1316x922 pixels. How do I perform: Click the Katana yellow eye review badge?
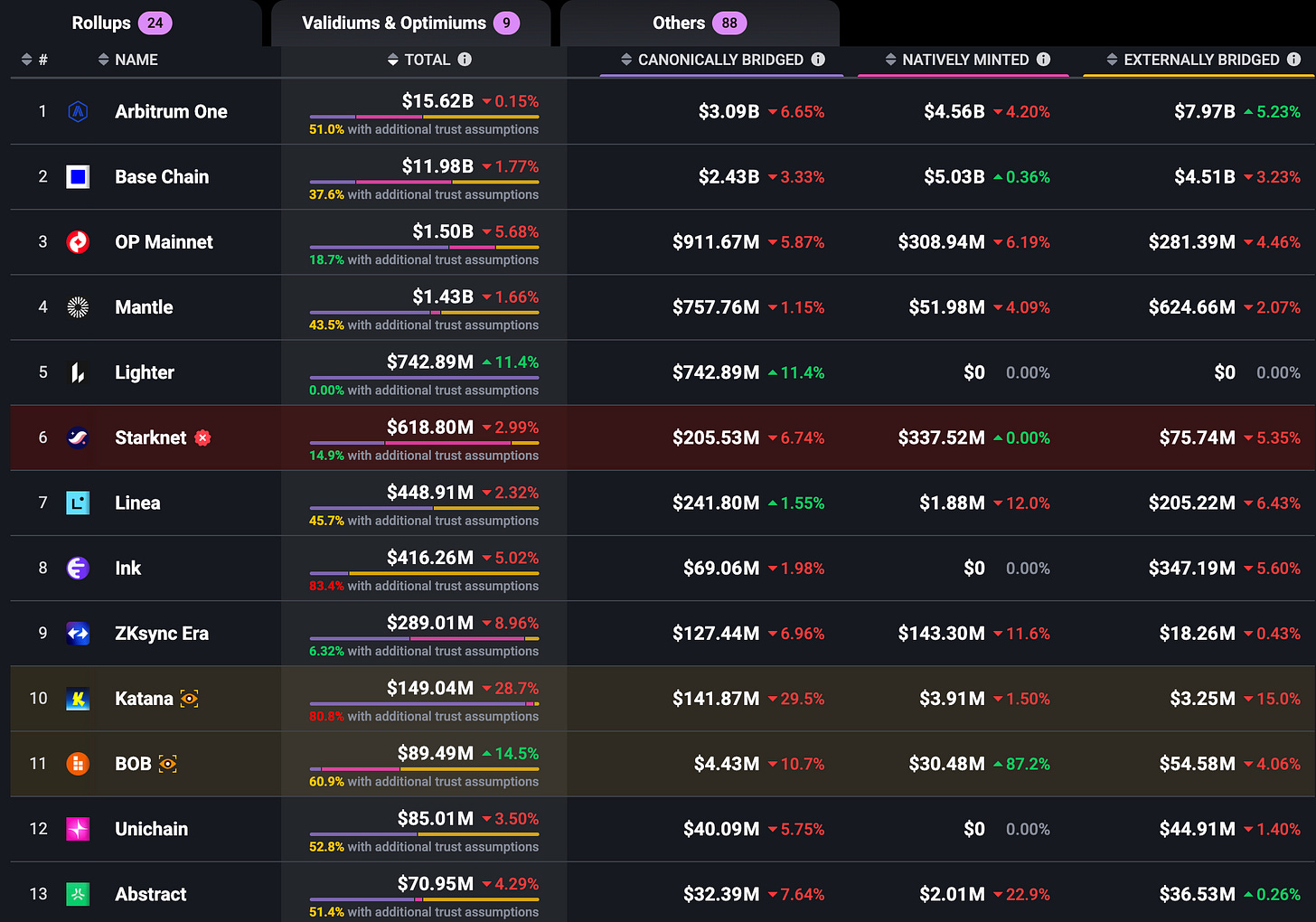[x=189, y=699]
